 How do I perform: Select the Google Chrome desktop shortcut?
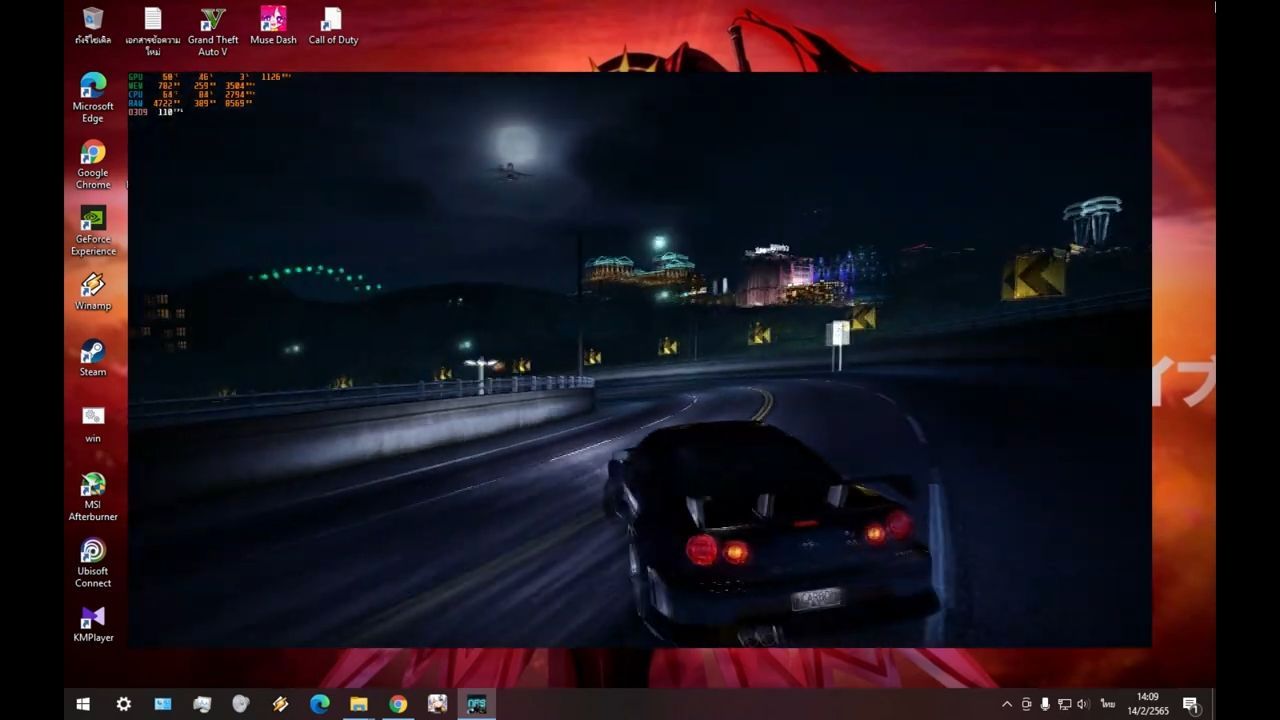tap(93, 153)
